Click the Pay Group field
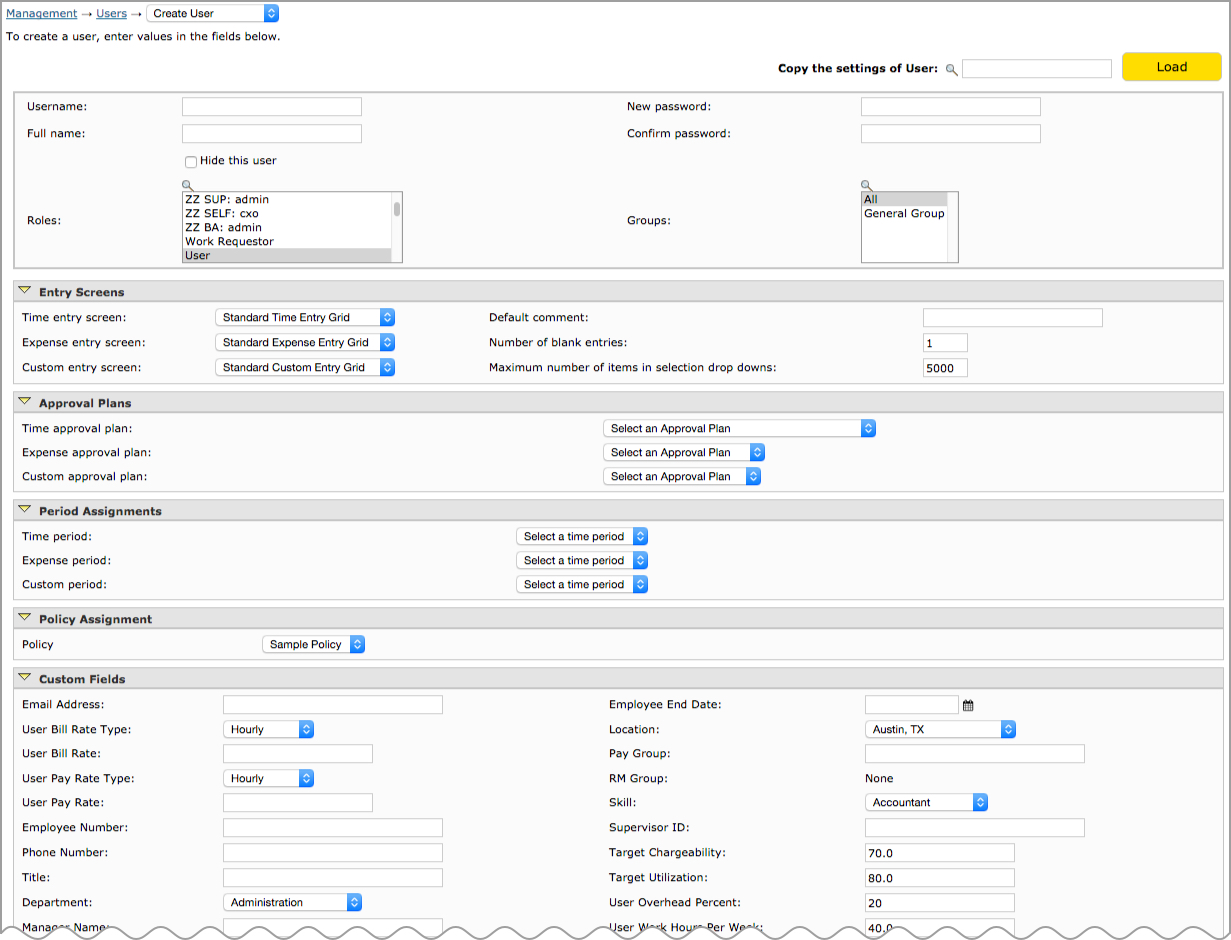 [x=975, y=754]
